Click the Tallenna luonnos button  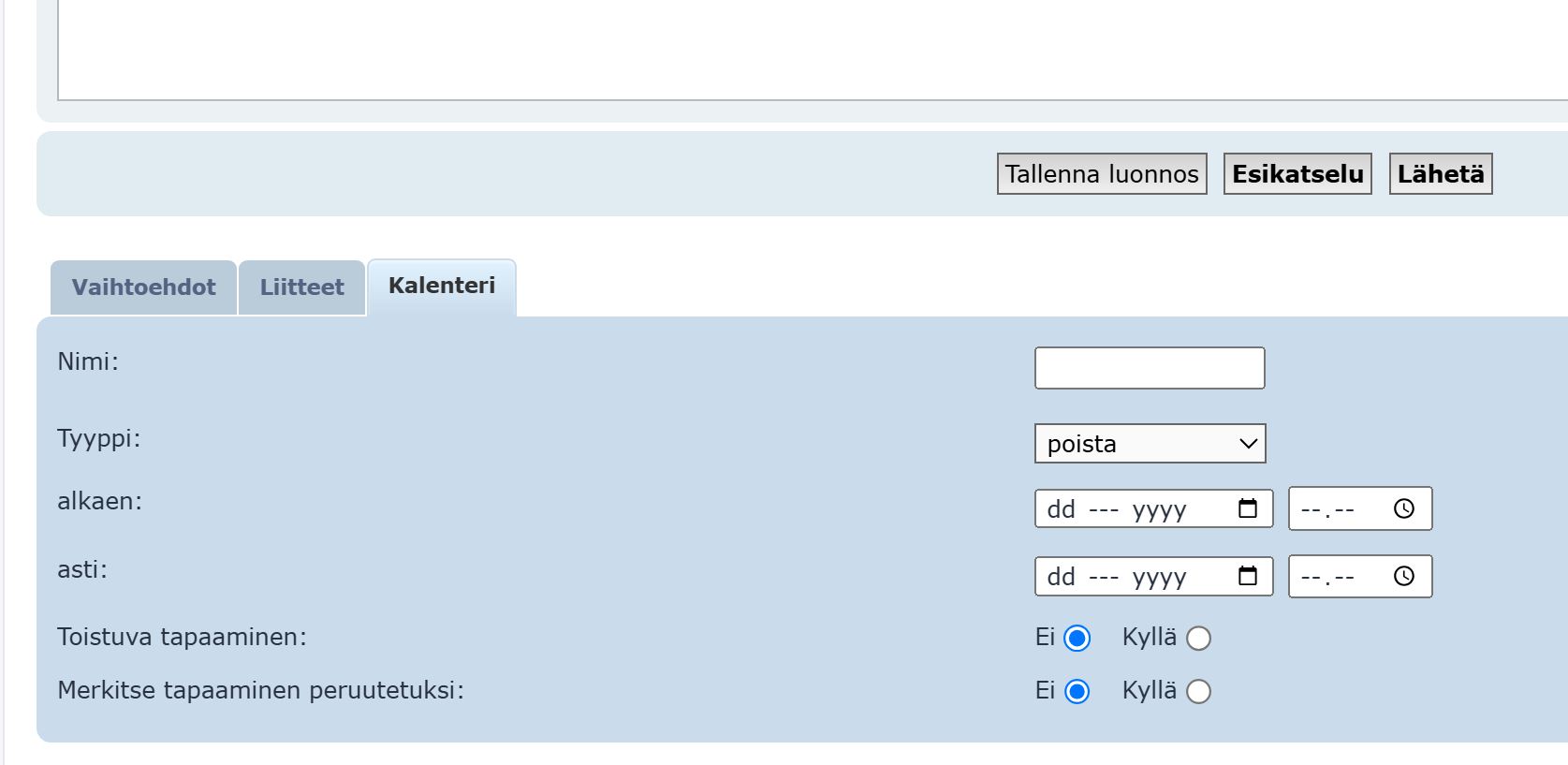point(1102,174)
